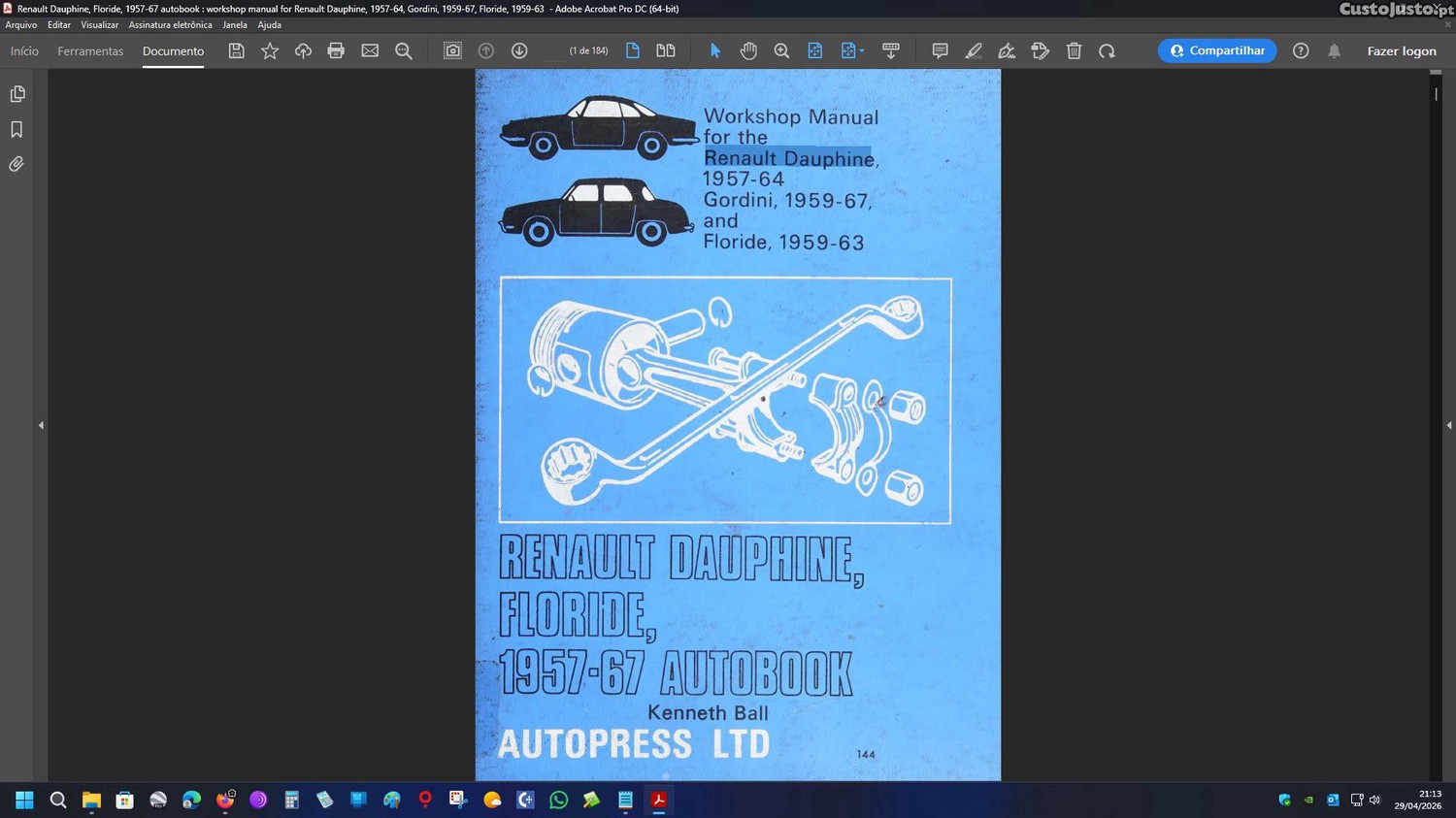Open the Bookmarks panel in left sidebar

(17, 129)
